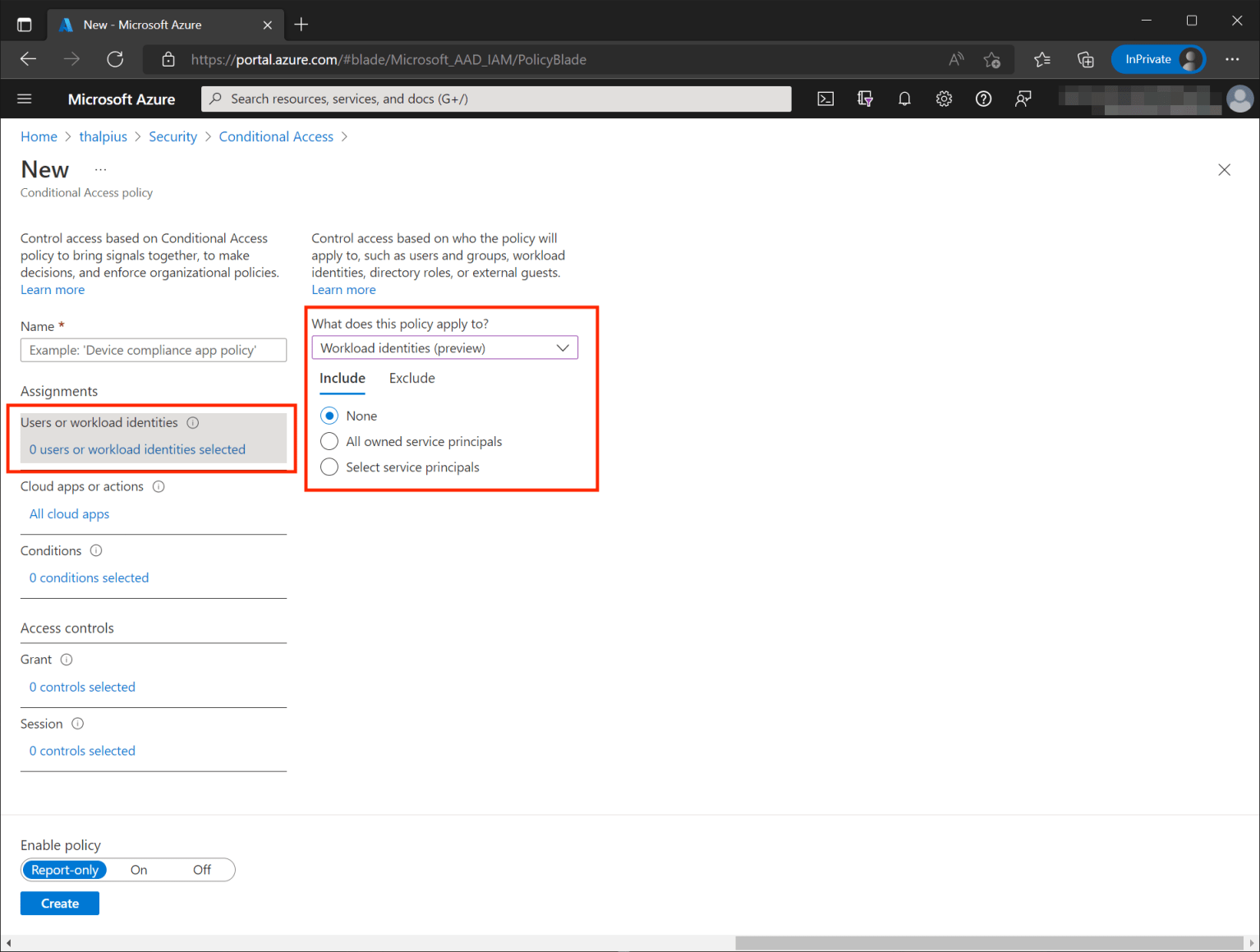Open the All cloud apps link

69,513
